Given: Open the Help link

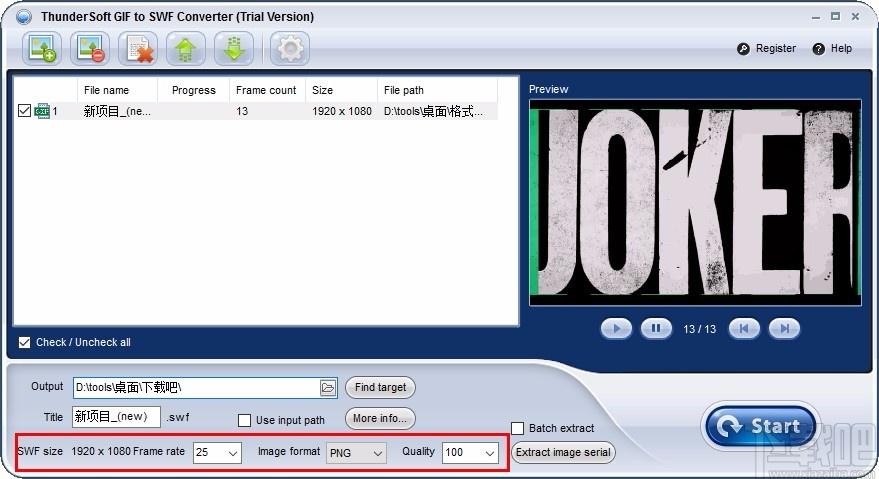Looking at the screenshot, I should click(841, 49).
